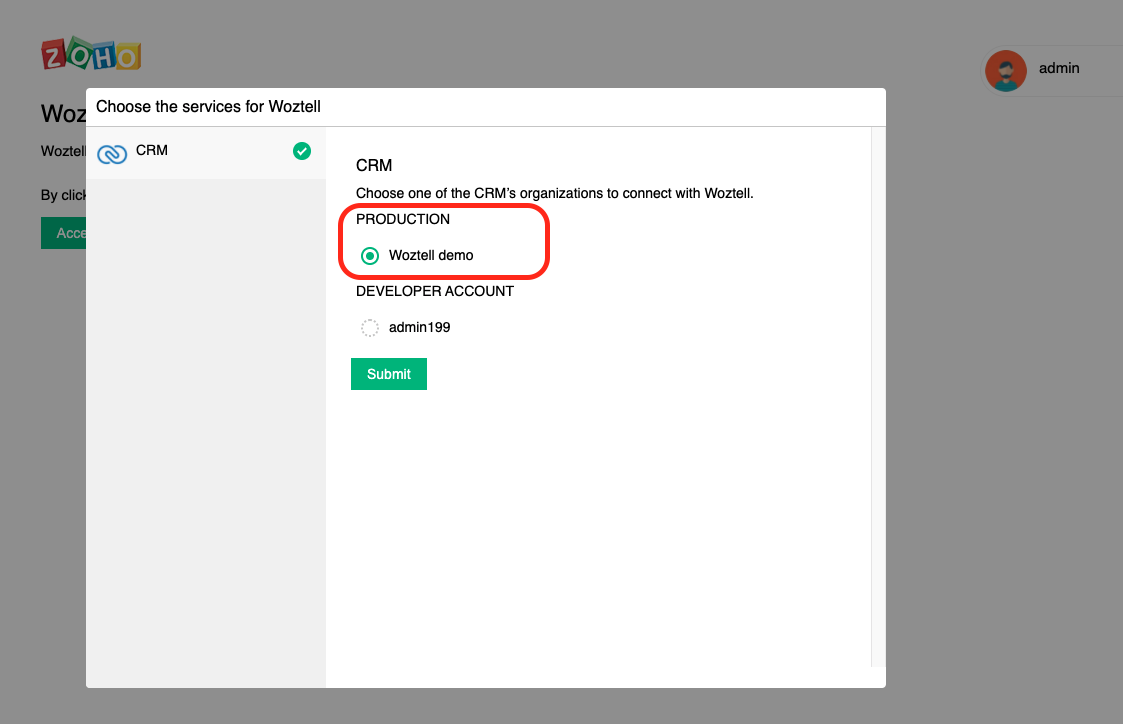Click the DEVELOPER ACCOUNT section heading
The width and height of the screenshot is (1123, 724).
(x=435, y=291)
